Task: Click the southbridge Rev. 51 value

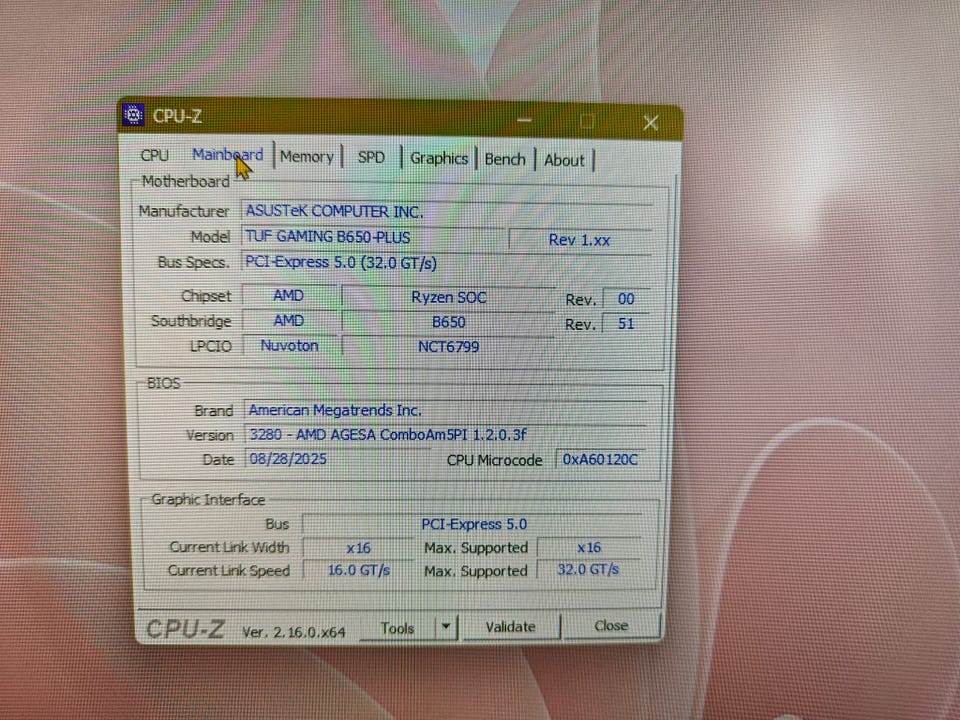Action: 626,324
